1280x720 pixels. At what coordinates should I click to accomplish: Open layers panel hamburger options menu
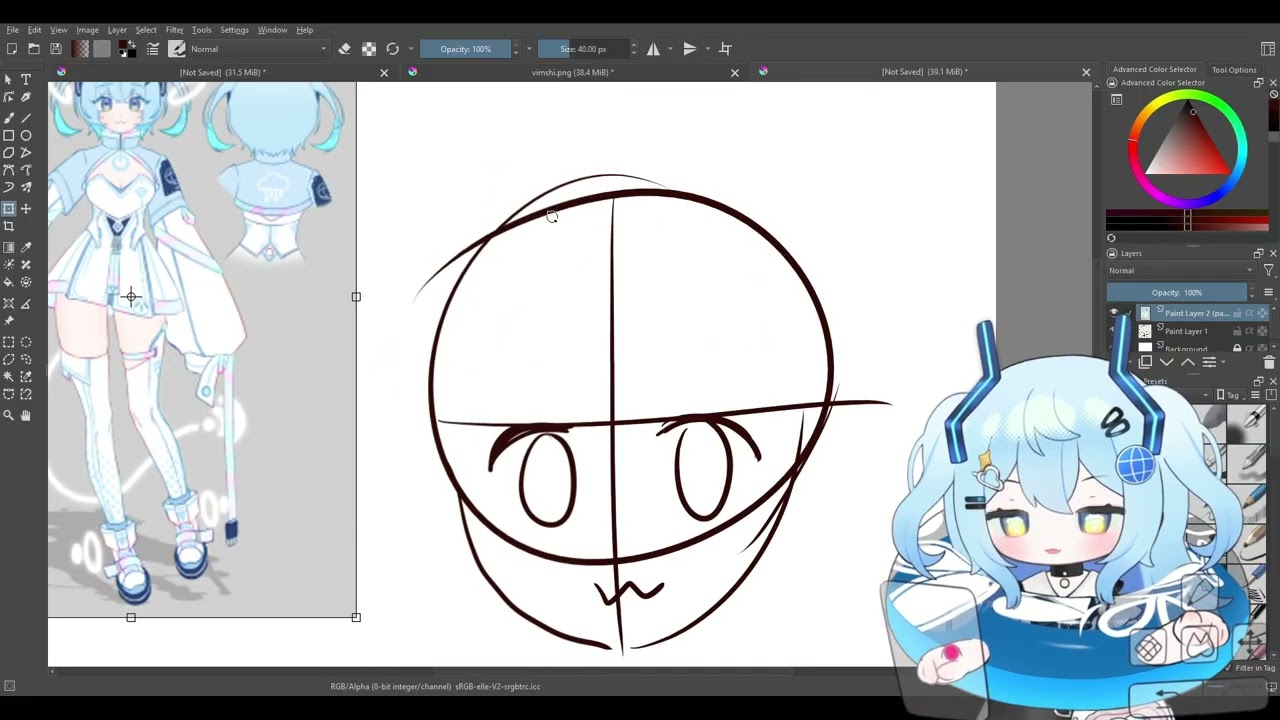(x=1268, y=292)
